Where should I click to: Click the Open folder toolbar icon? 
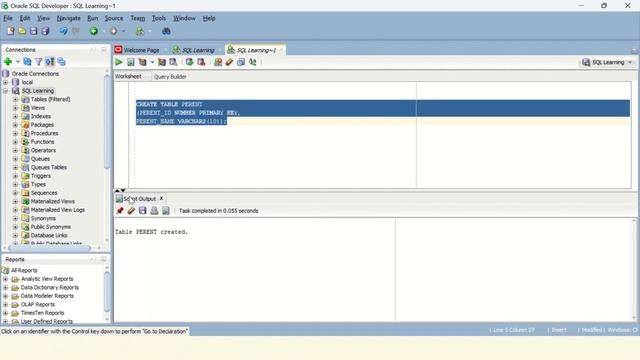pos(22,31)
